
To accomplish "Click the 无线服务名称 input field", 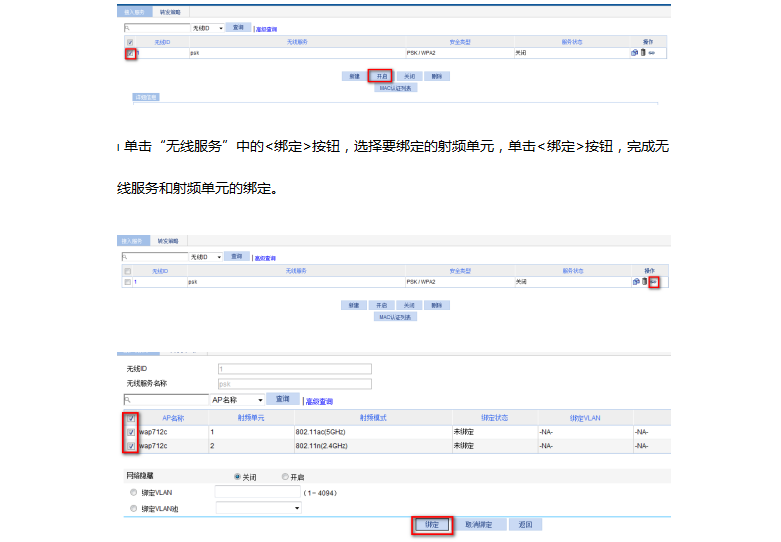I will point(295,384).
